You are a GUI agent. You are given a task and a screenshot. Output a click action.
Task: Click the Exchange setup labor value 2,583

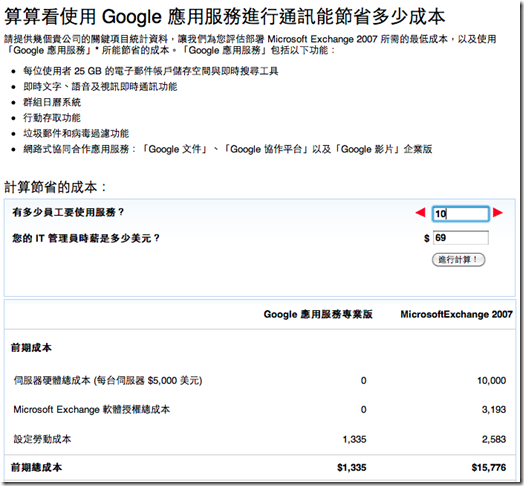click(494, 439)
